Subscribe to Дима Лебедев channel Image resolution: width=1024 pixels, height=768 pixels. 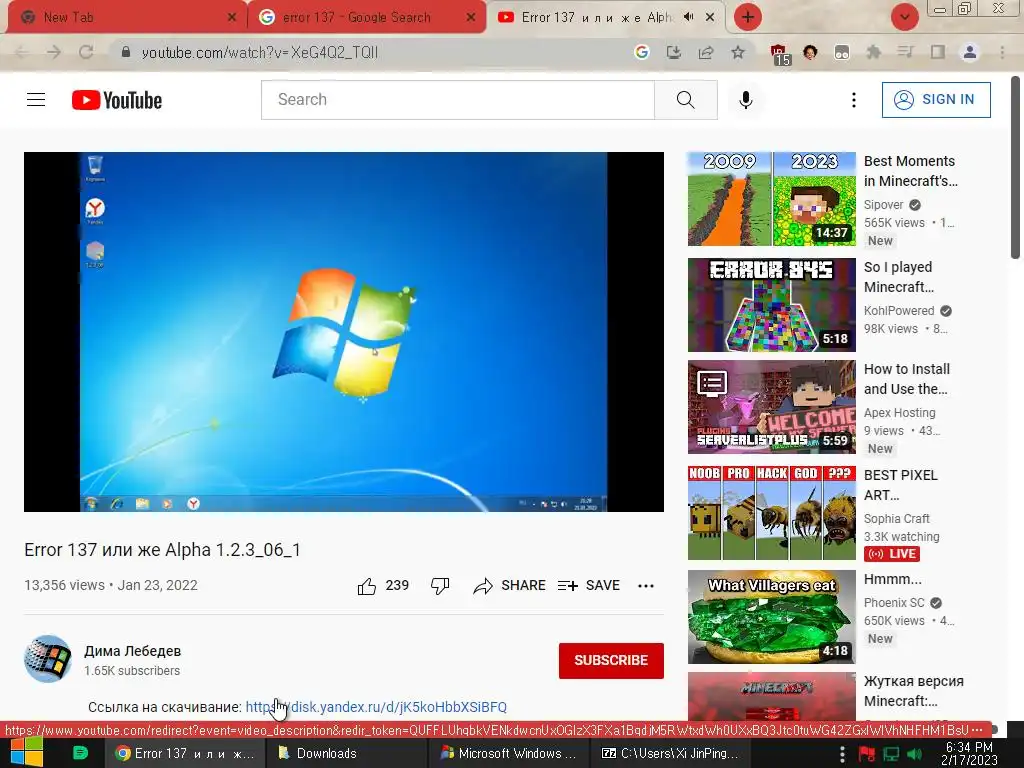(611, 660)
